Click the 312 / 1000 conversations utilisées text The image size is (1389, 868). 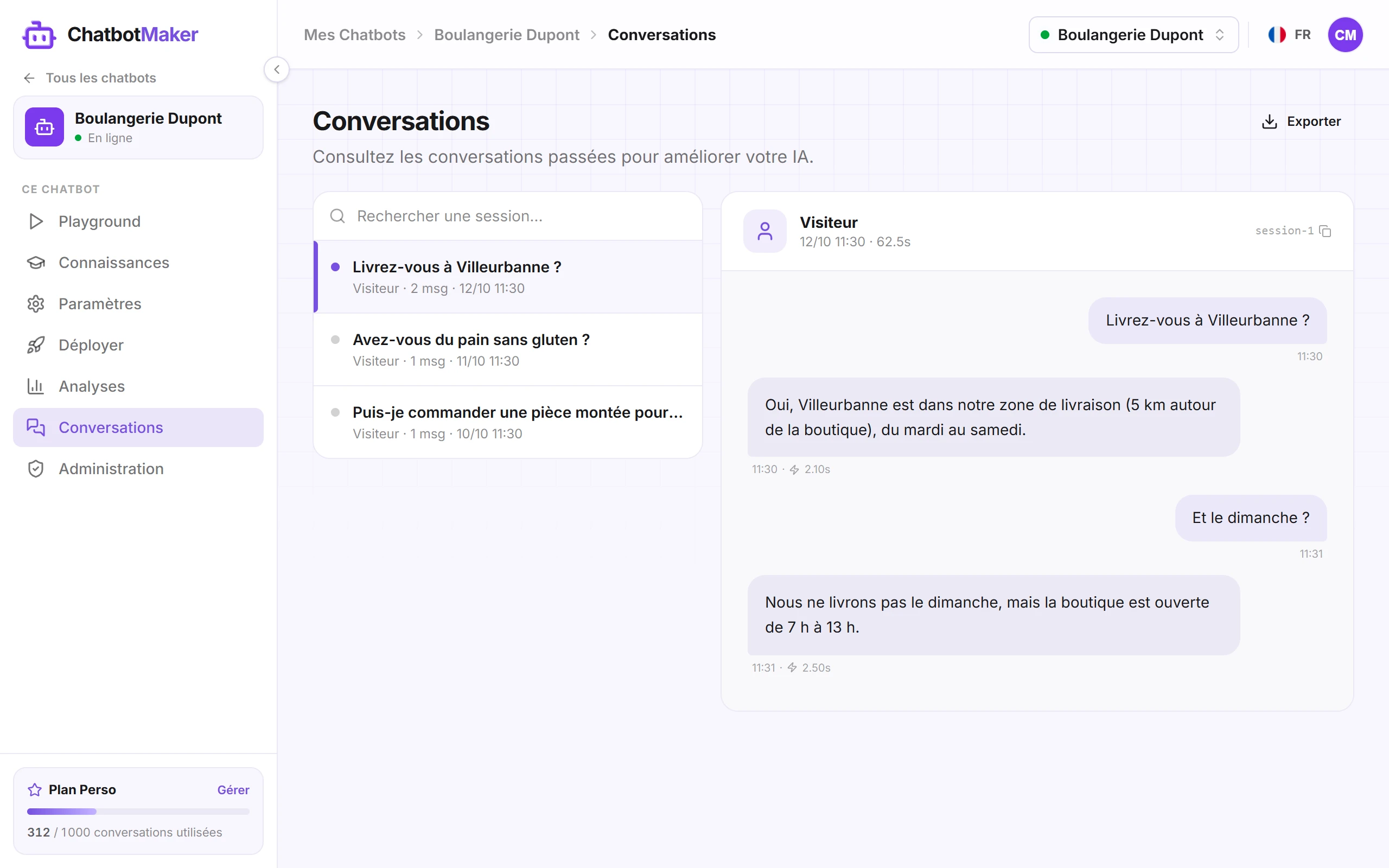125,832
